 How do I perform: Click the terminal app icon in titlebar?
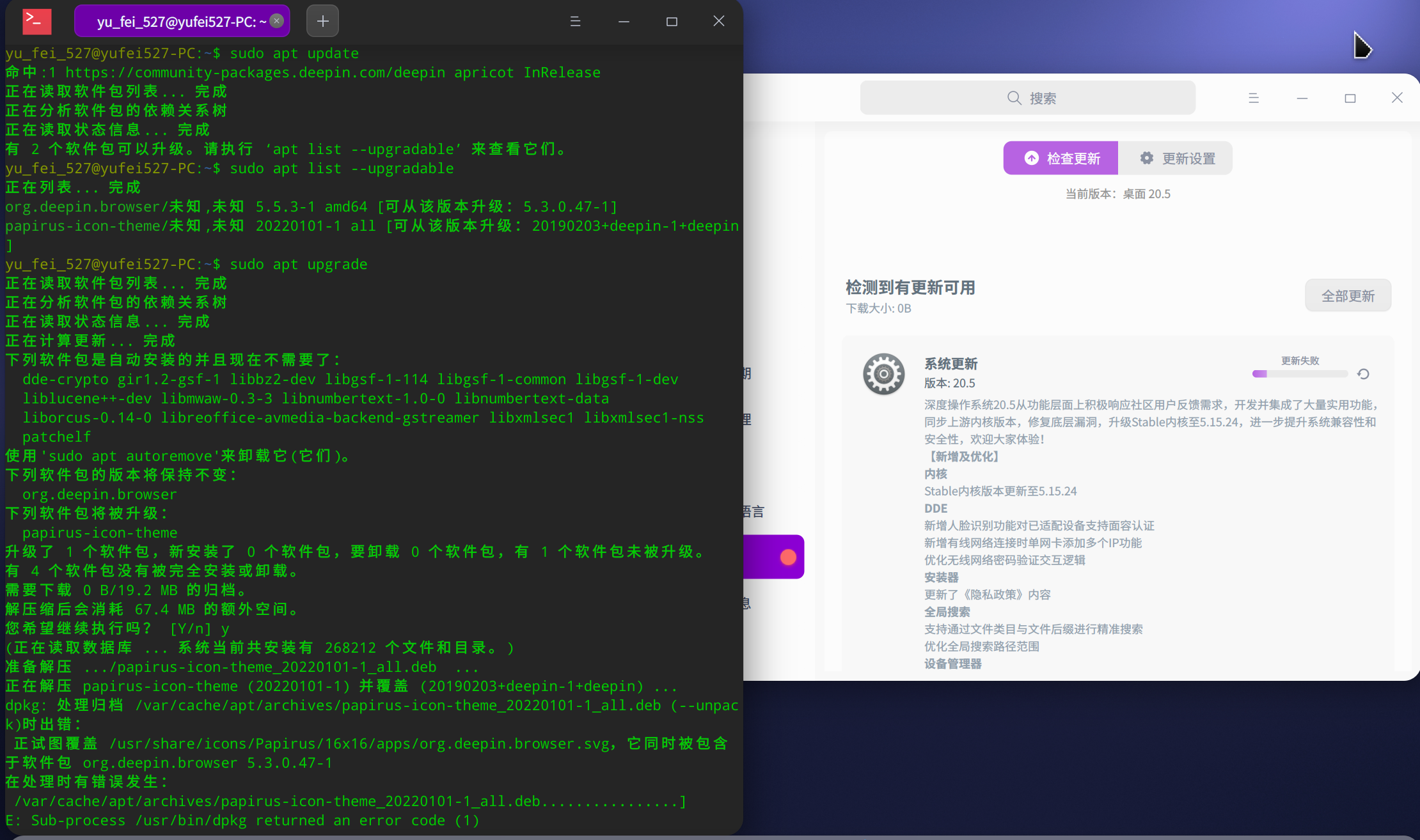(x=36, y=21)
